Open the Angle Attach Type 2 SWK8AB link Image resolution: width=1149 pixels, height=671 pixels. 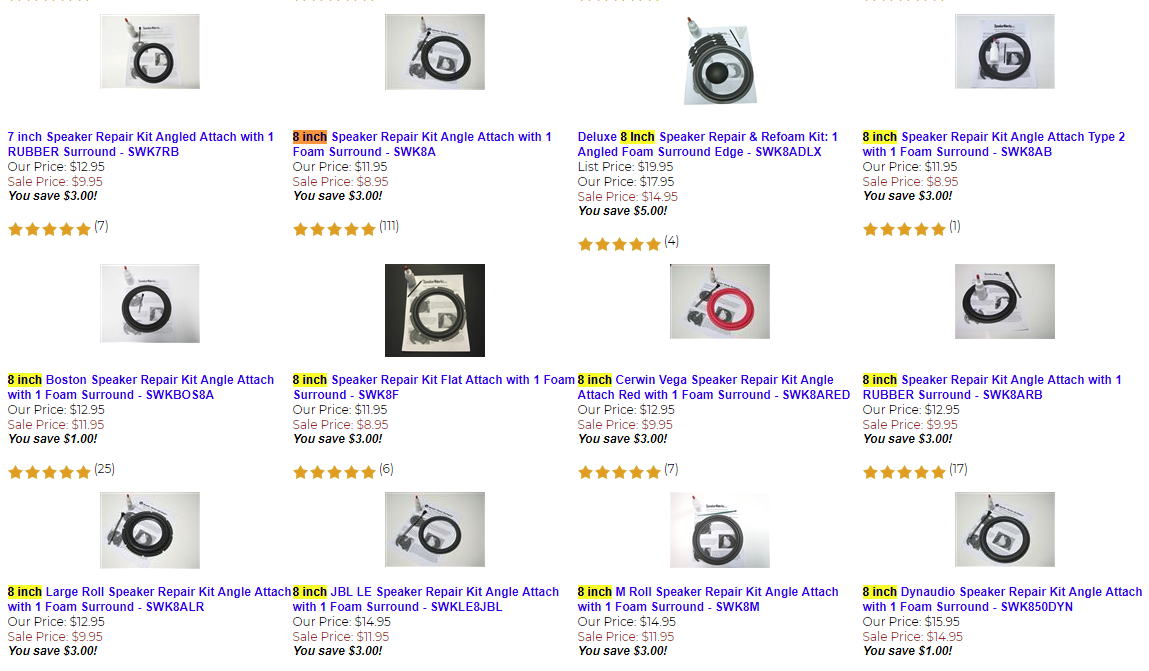(993, 144)
